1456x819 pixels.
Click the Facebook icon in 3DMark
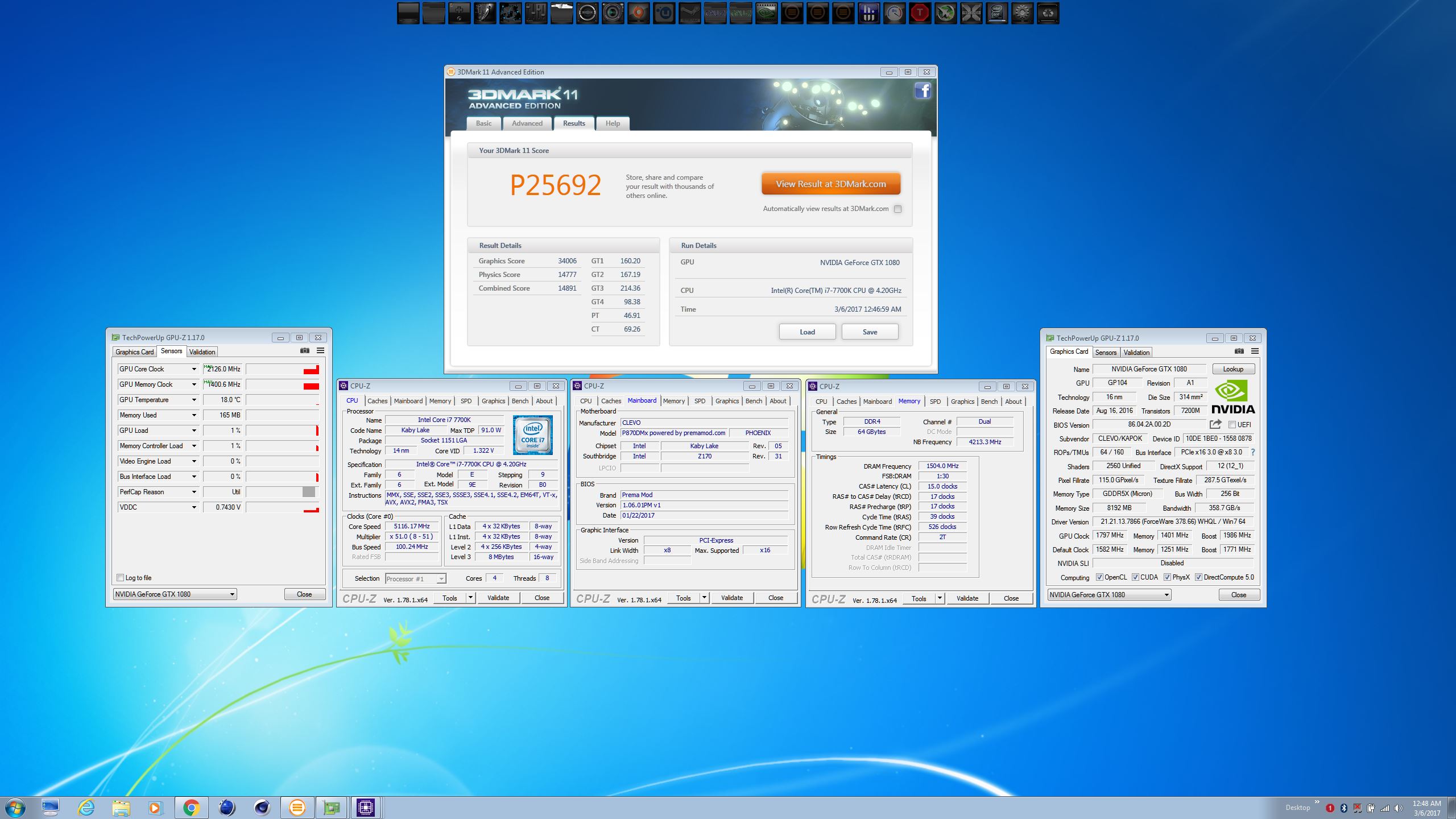(x=923, y=90)
